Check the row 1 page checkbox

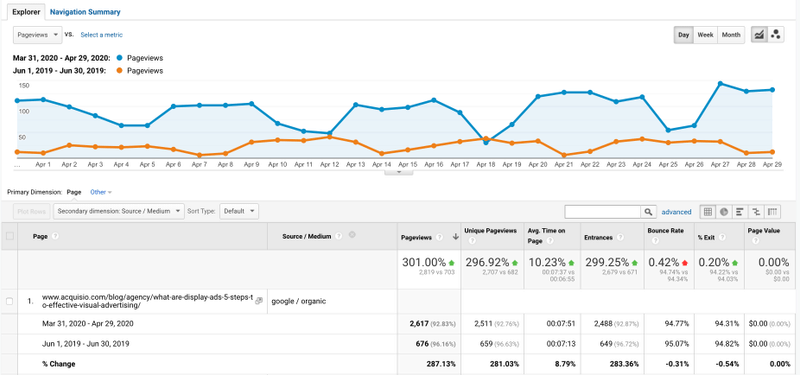coord(9,301)
